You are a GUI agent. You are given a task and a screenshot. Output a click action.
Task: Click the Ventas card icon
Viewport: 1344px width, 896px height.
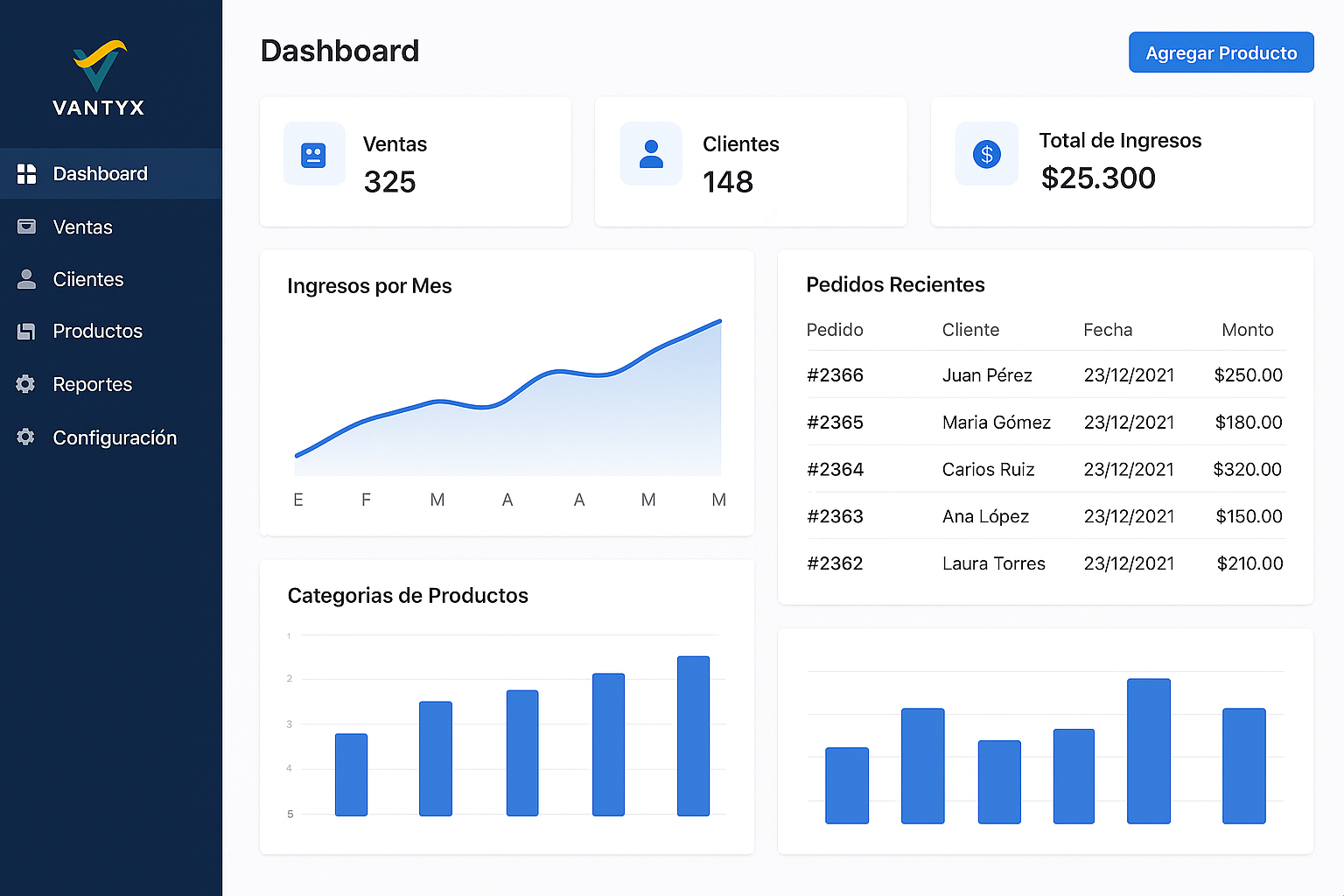(313, 155)
